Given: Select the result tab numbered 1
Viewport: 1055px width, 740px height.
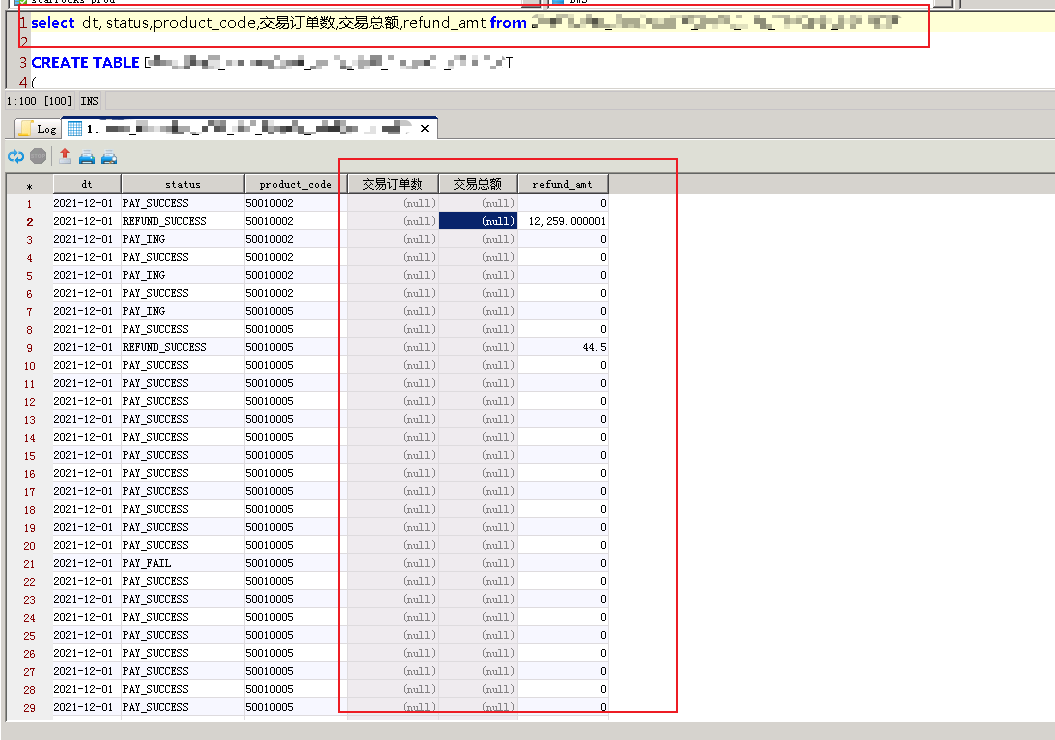Looking at the screenshot, I should click(249, 128).
